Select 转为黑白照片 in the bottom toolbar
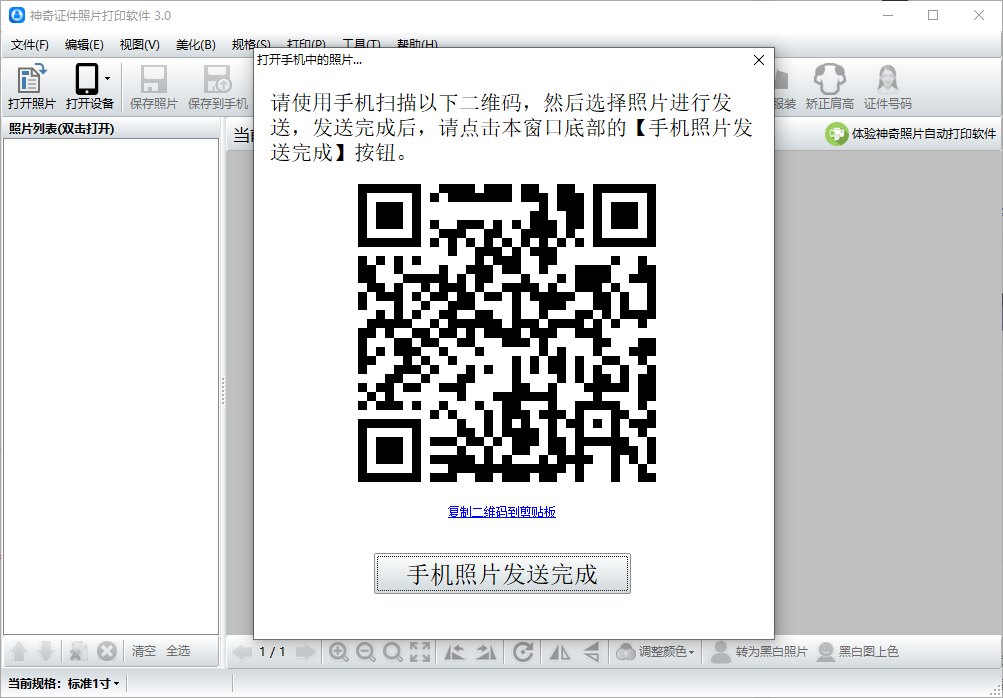 point(758,652)
